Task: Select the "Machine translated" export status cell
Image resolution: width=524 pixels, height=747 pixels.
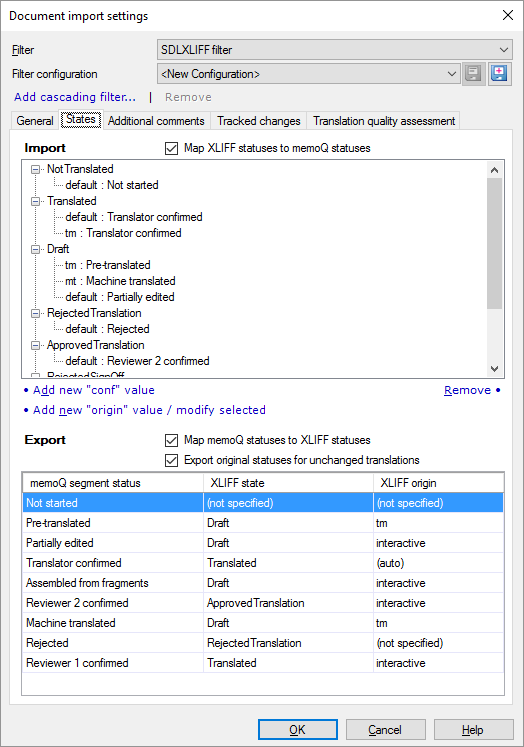Action: tap(113, 623)
